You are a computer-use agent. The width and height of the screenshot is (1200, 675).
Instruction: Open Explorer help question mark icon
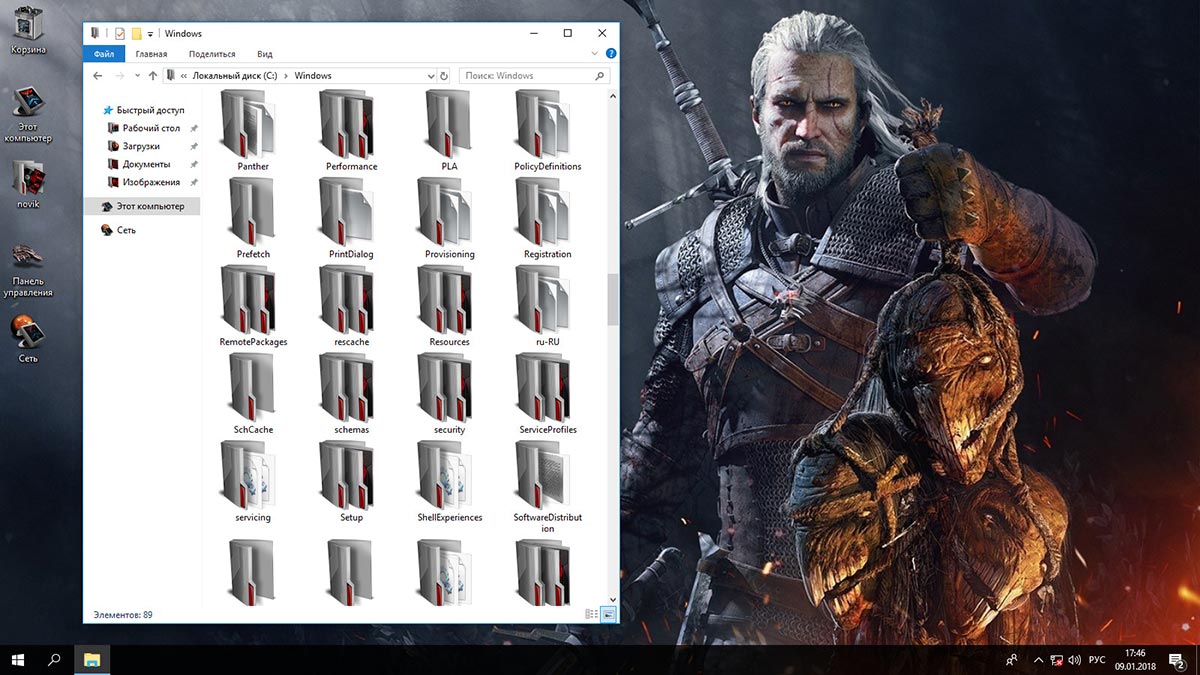pos(611,54)
